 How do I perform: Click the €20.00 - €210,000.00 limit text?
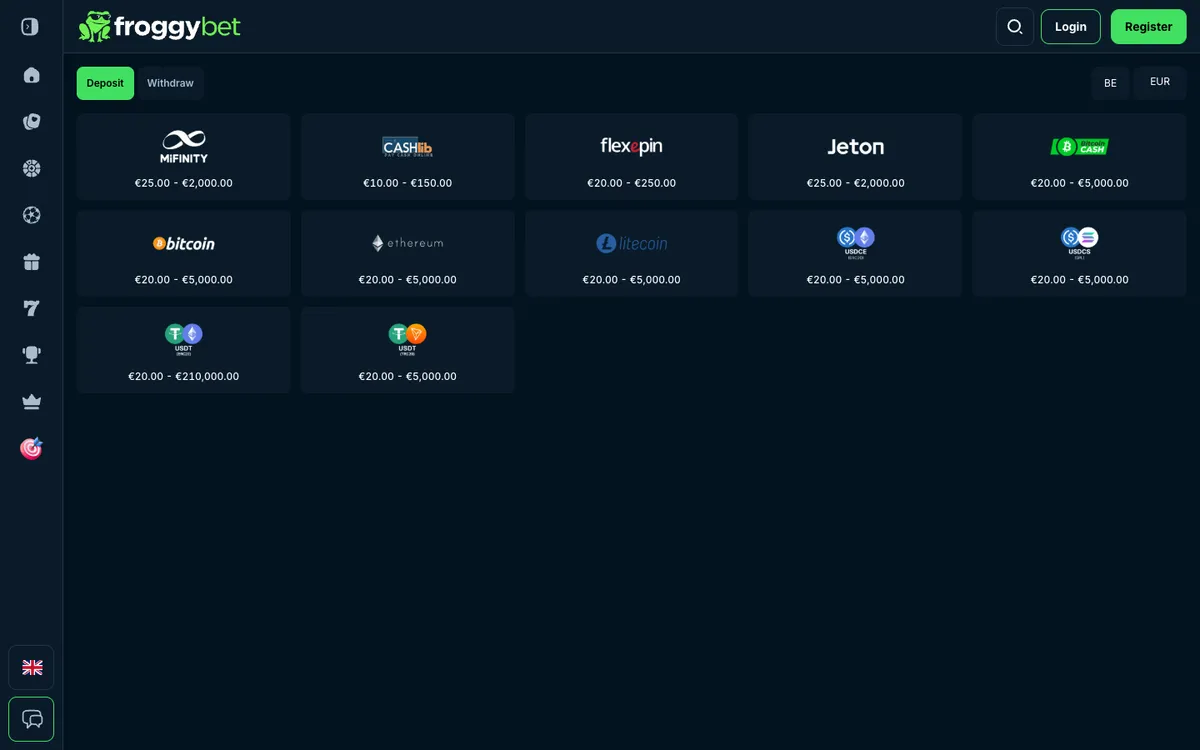(x=184, y=377)
